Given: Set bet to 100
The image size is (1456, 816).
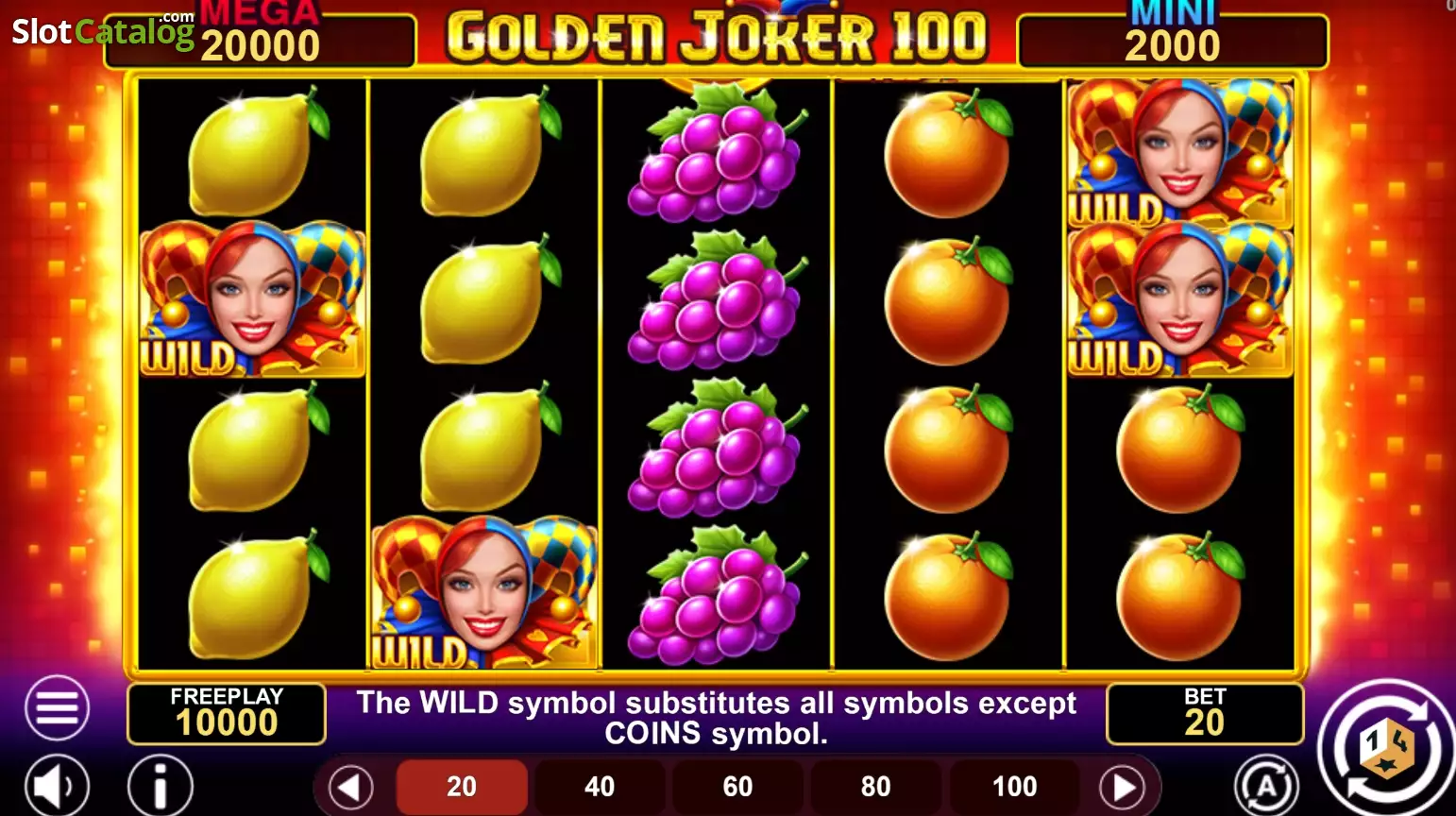Looking at the screenshot, I should pos(1014,787).
